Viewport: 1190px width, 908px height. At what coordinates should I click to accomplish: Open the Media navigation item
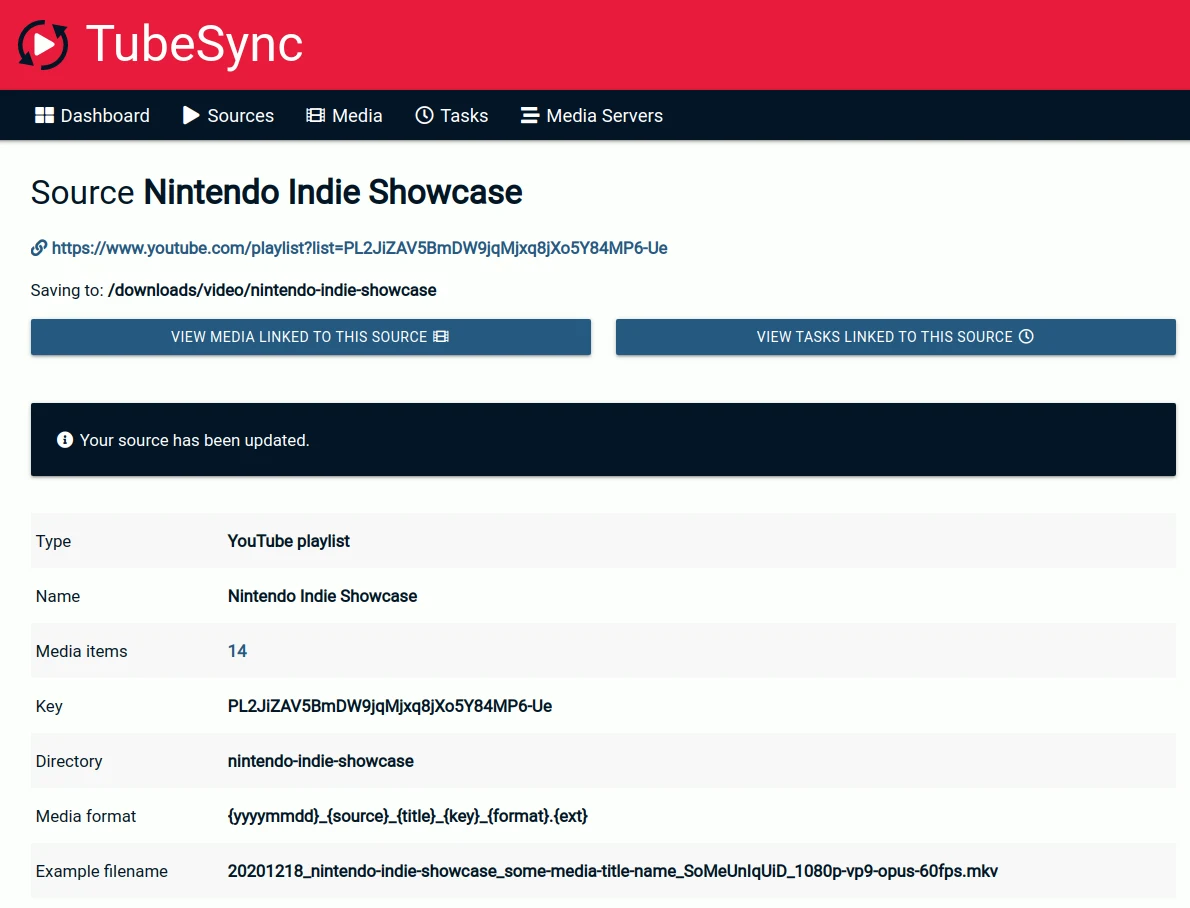344,115
